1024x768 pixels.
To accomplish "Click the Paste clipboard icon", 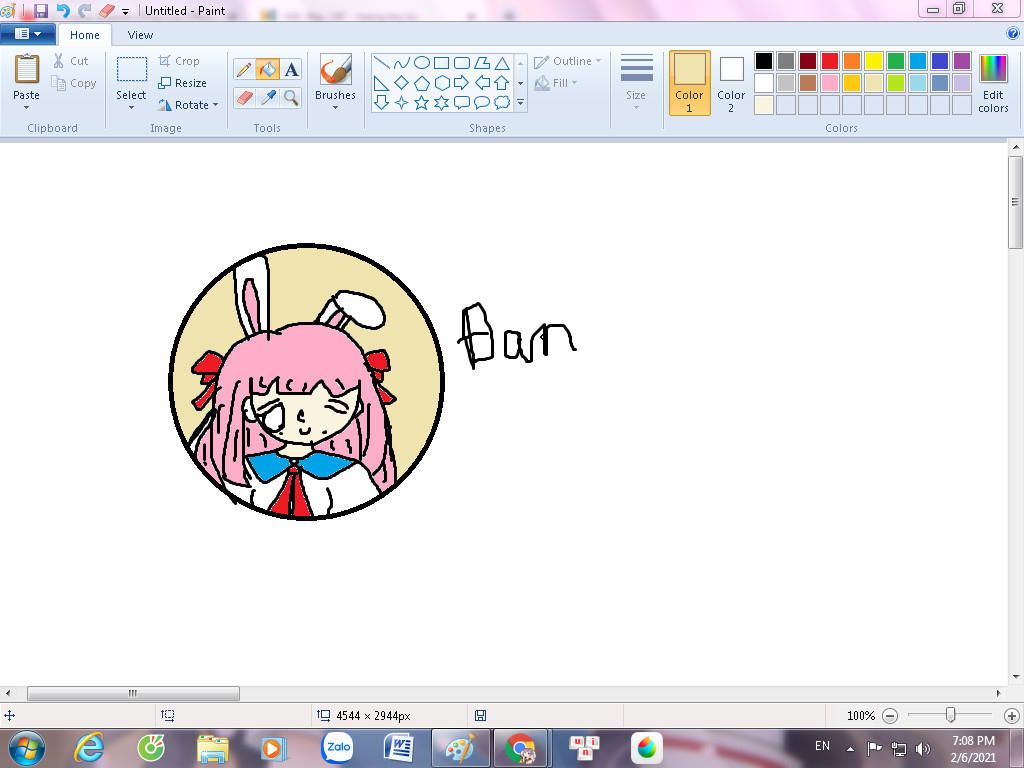I will tap(27, 69).
